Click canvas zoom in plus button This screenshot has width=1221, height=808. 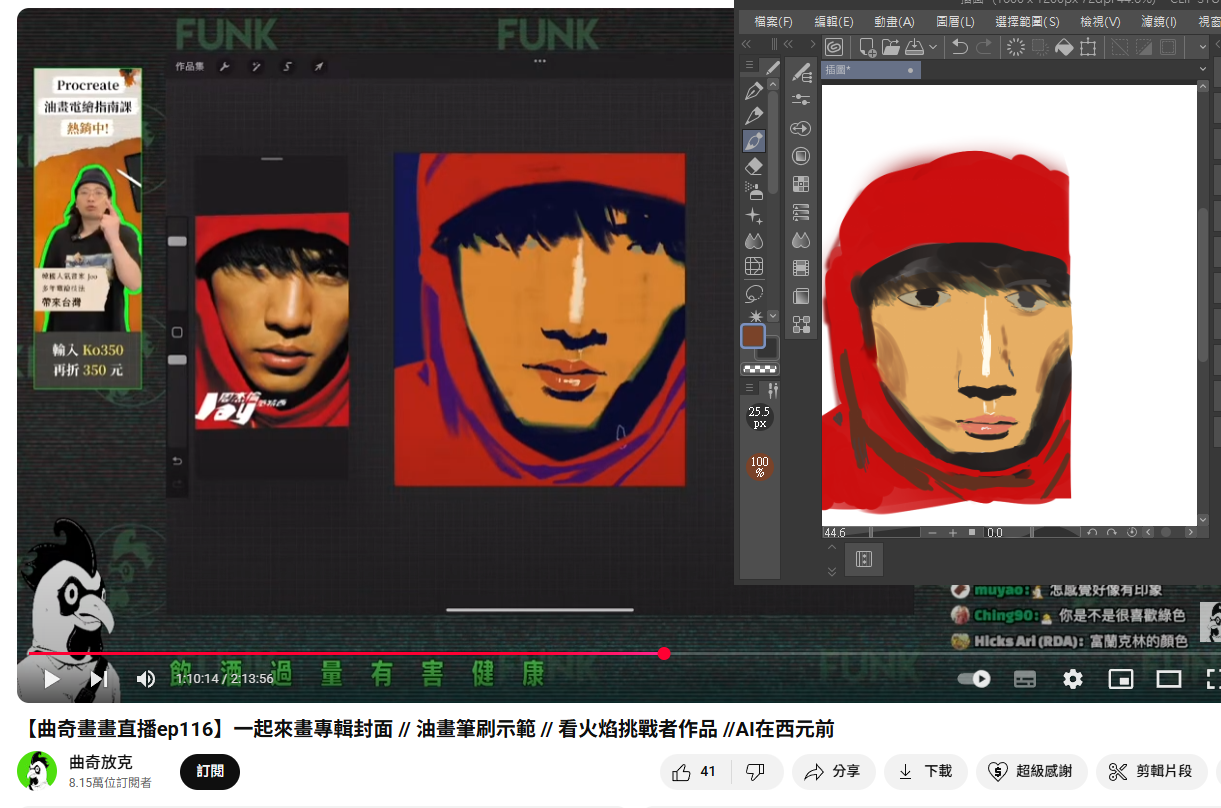953,533
